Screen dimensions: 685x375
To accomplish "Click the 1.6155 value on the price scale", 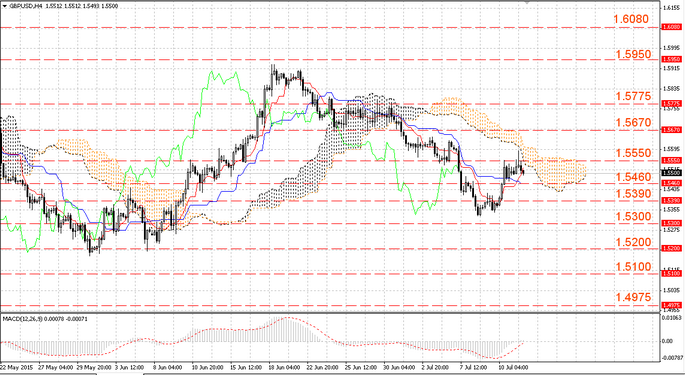I will [672, 8].
